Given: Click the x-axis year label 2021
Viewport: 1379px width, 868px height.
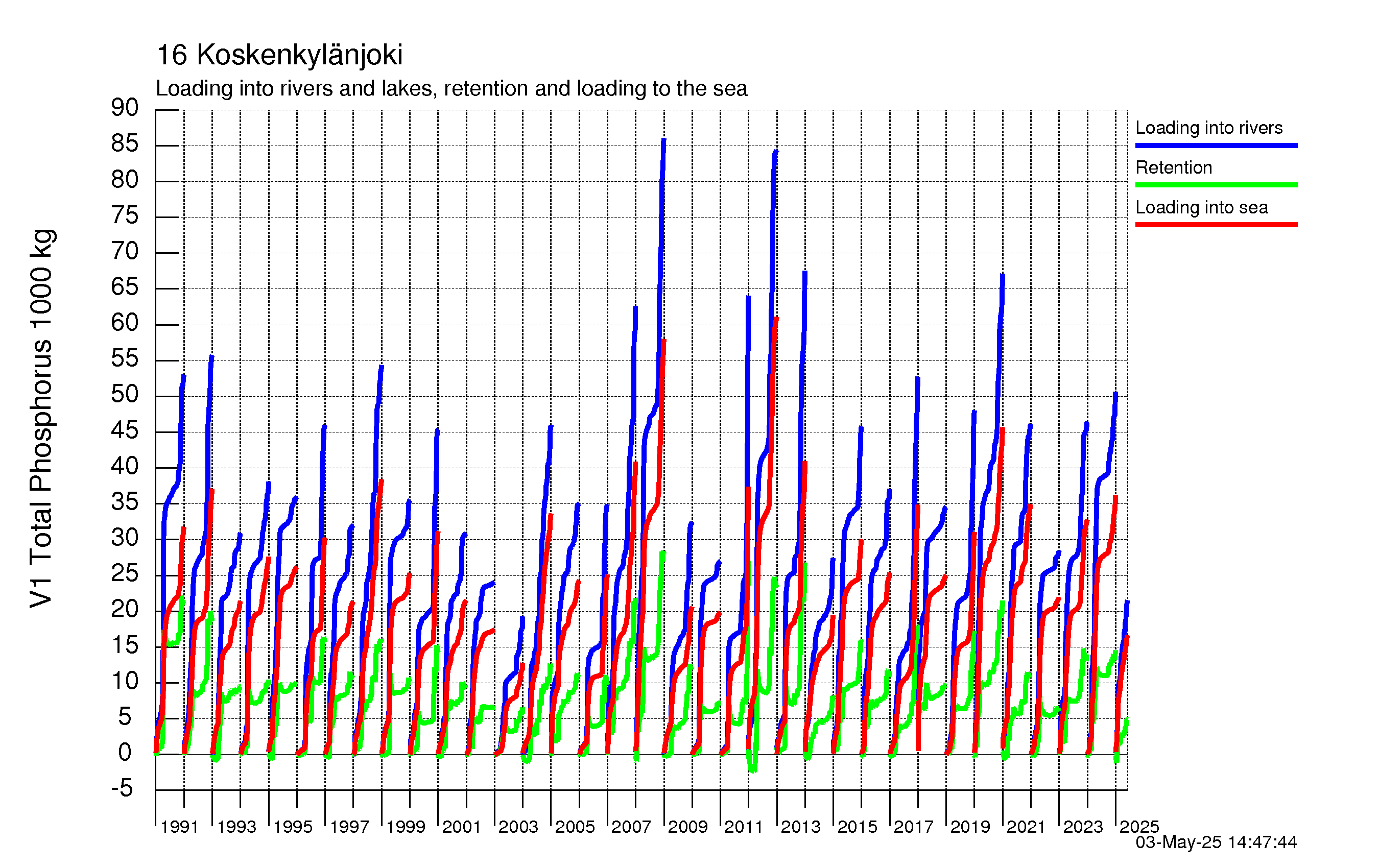Looking at the screenshot, I should (x=1026, y=826).
